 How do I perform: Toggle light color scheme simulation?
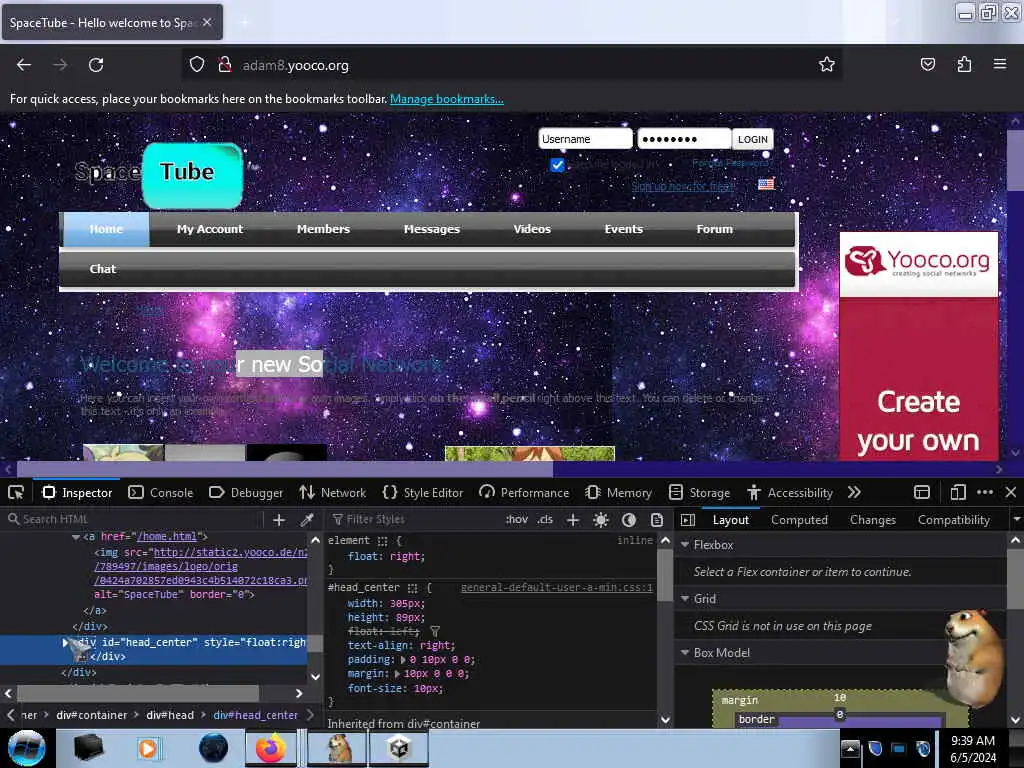click(601, 520)
